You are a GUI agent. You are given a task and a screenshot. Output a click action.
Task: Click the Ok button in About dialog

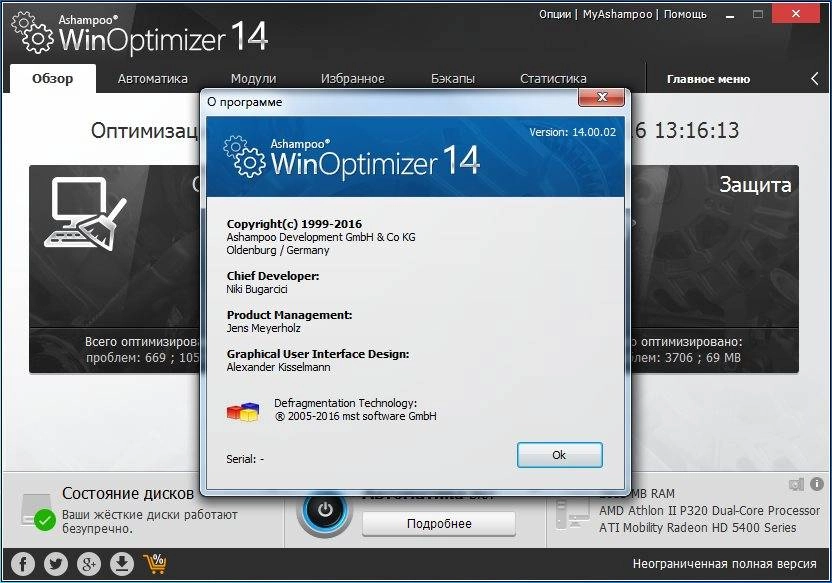click(x=559, y=455)
